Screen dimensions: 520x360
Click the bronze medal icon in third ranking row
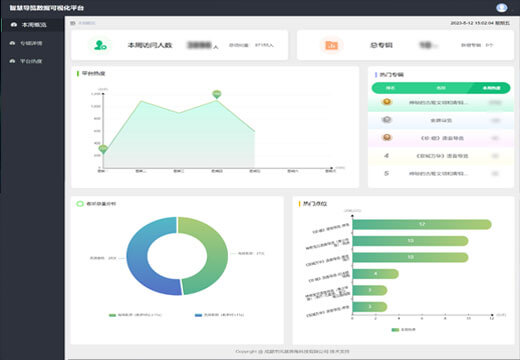pos(387,137)
